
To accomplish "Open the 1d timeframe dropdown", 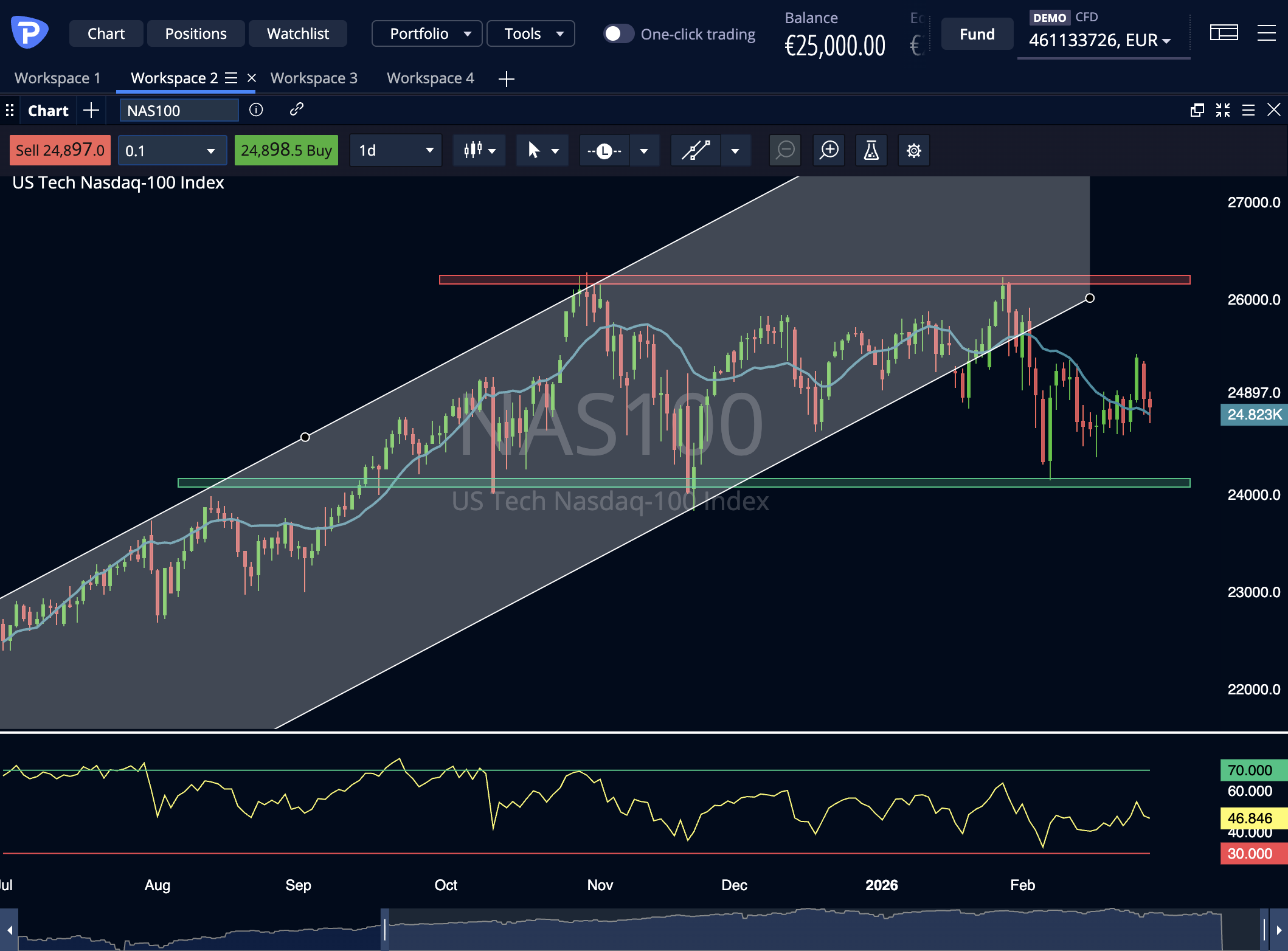I will 395,150.
